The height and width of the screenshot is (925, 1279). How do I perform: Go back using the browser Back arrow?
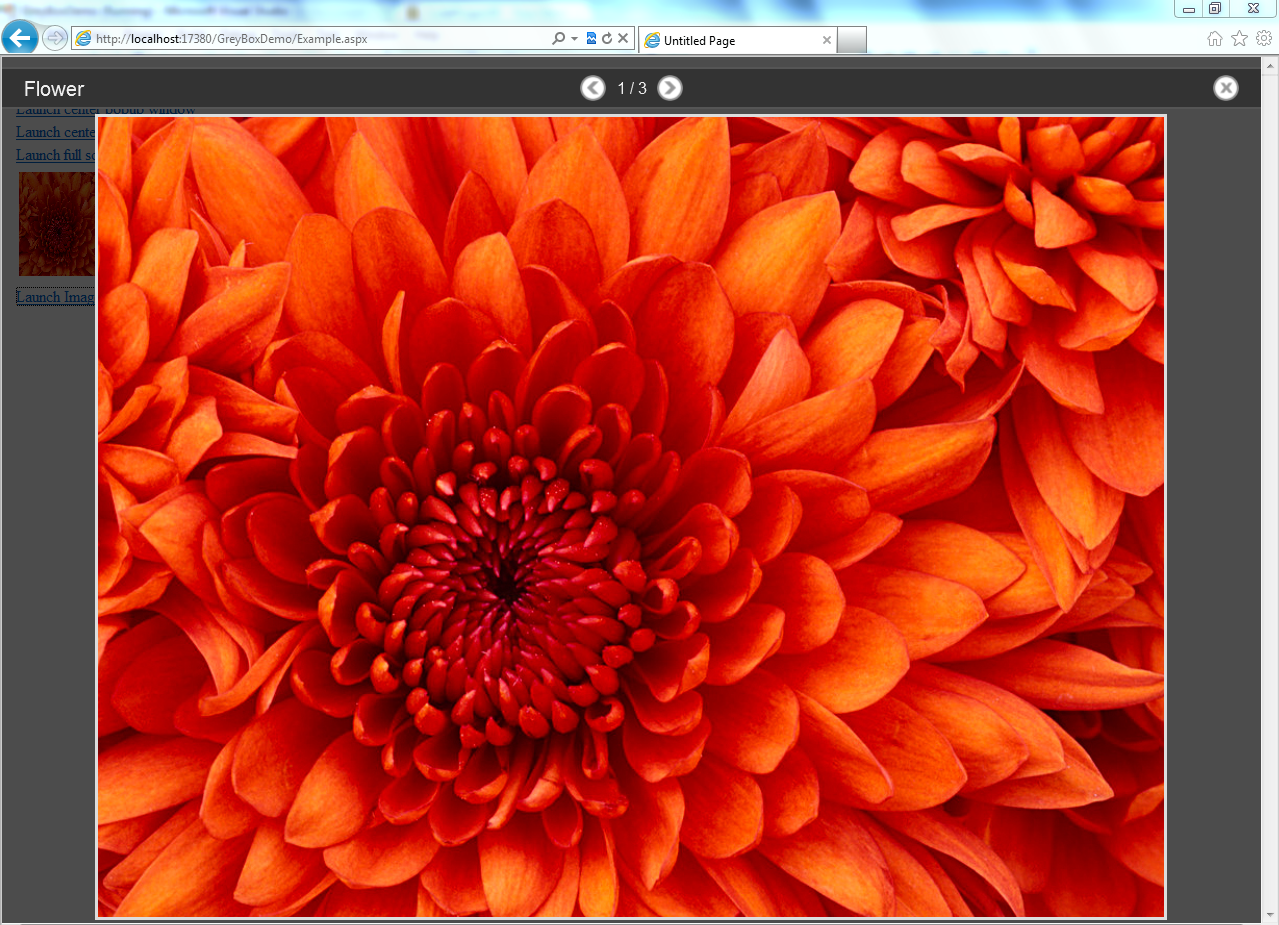click(x=20, y=38)
